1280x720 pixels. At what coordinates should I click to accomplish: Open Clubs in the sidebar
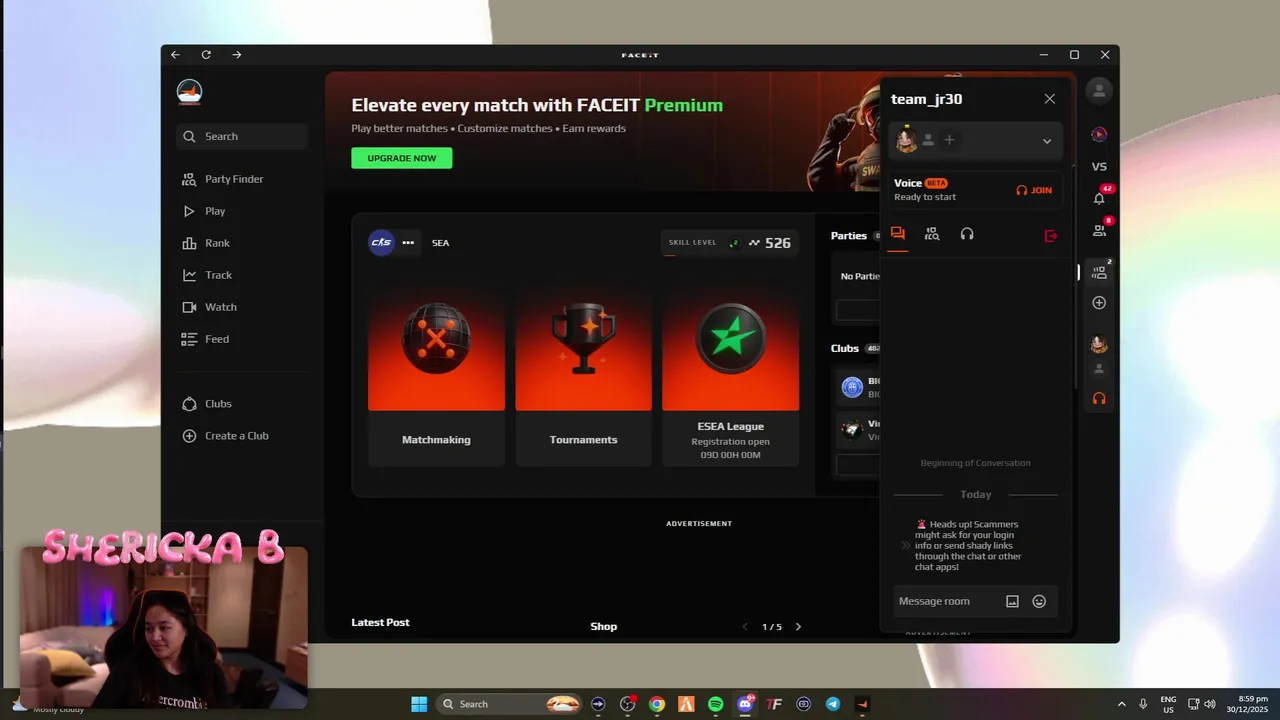tap(207, 404)
